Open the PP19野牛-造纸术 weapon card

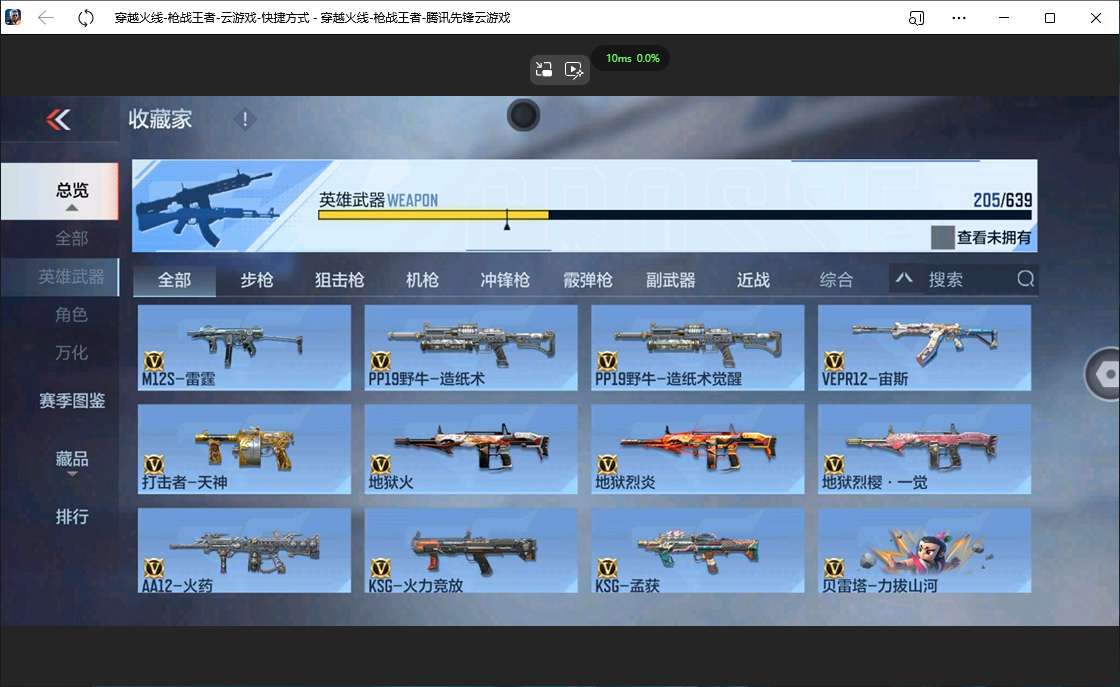(x=471, y=347)
